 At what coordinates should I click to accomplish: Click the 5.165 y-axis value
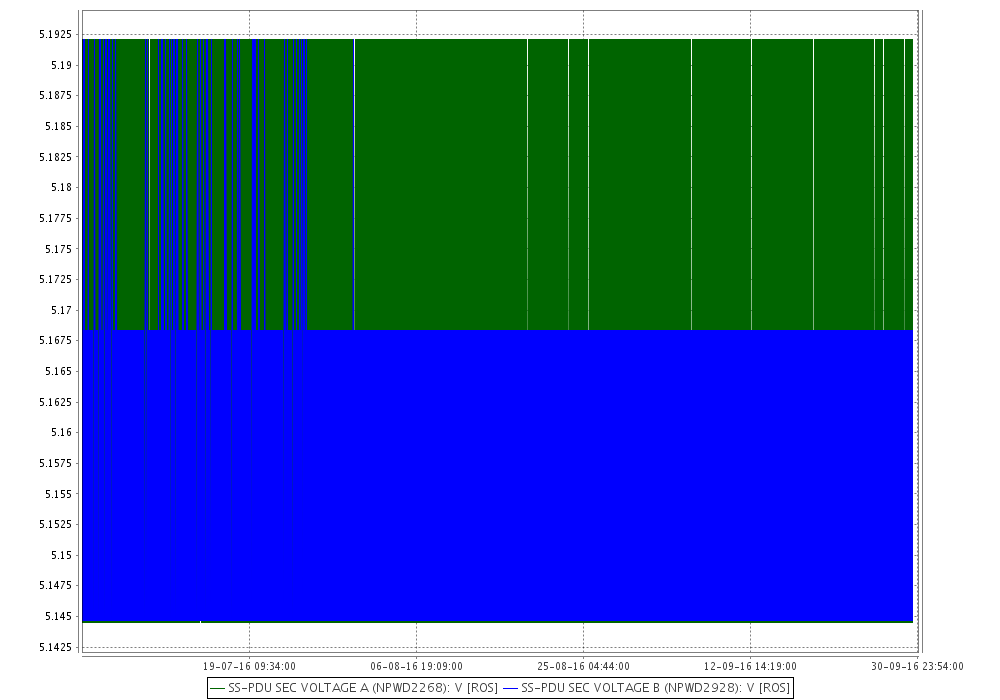pos(59,371)
